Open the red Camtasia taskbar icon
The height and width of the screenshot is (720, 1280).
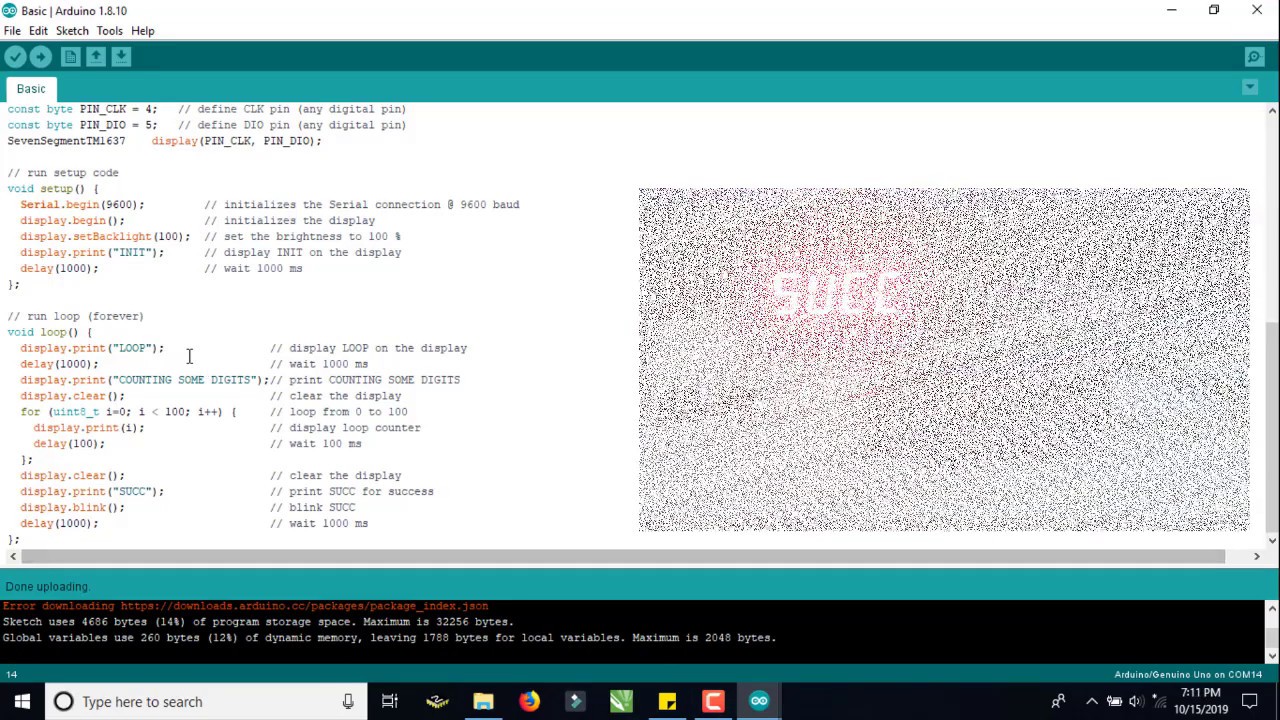713,702
